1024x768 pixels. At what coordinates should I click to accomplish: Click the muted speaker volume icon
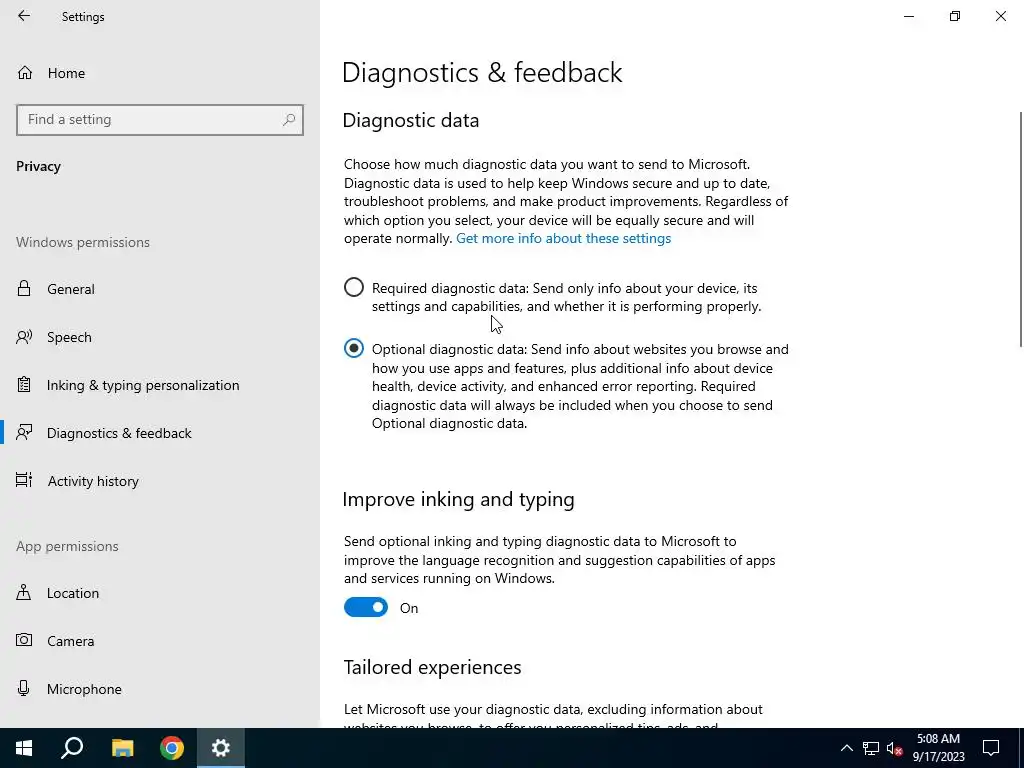coord(895,748)
